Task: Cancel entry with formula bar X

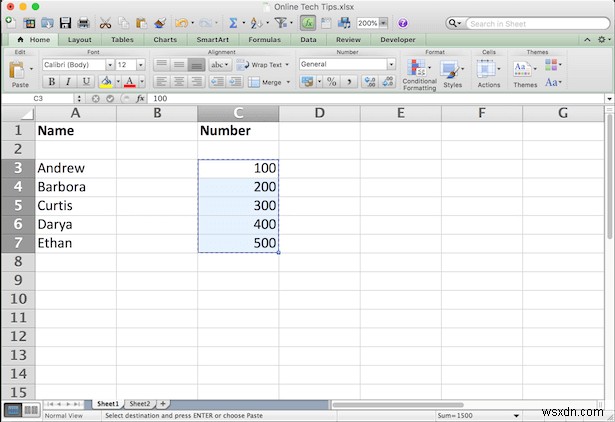Action: click(95, 98)
